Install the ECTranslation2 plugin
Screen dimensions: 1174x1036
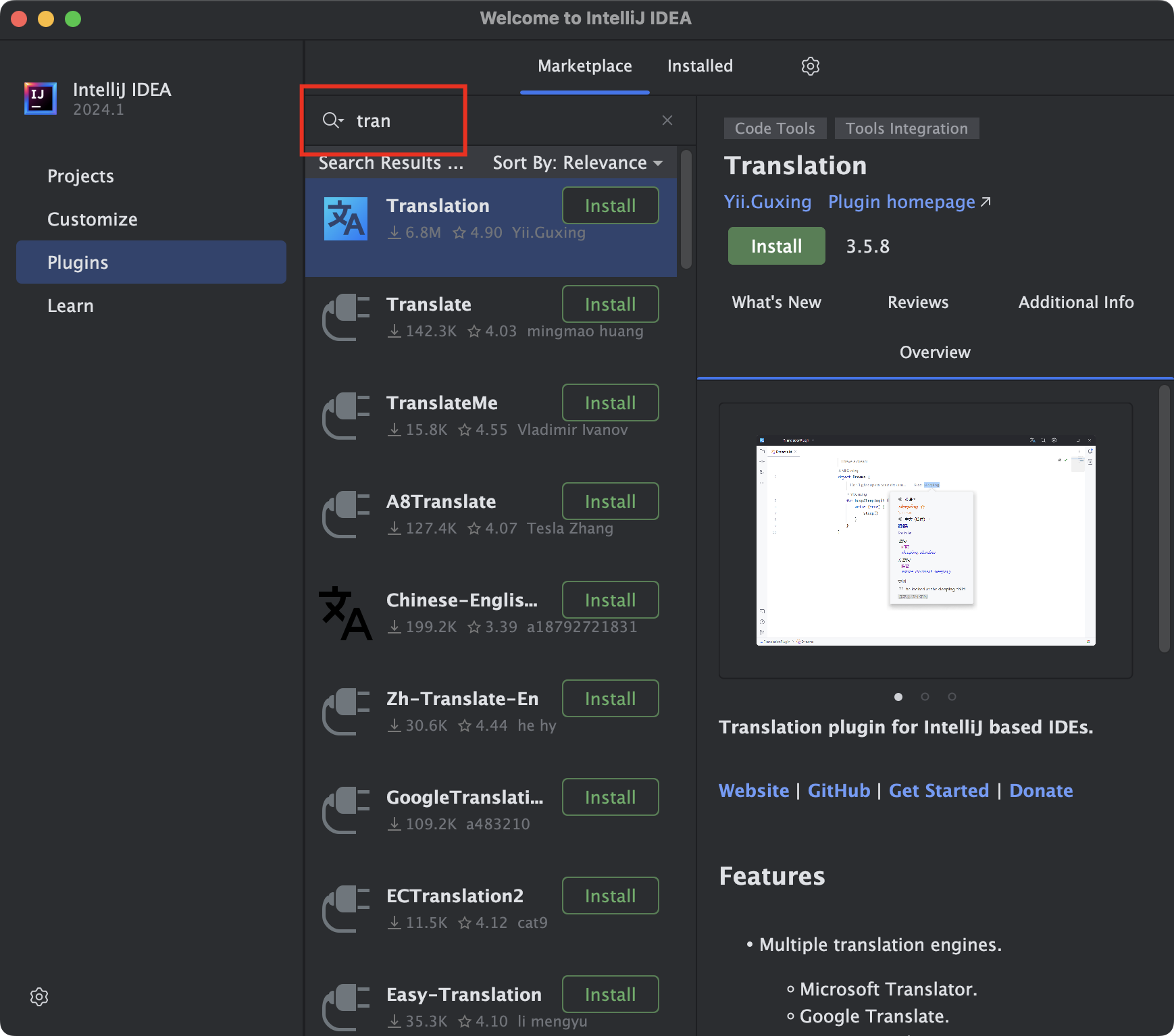click(611, 896)
